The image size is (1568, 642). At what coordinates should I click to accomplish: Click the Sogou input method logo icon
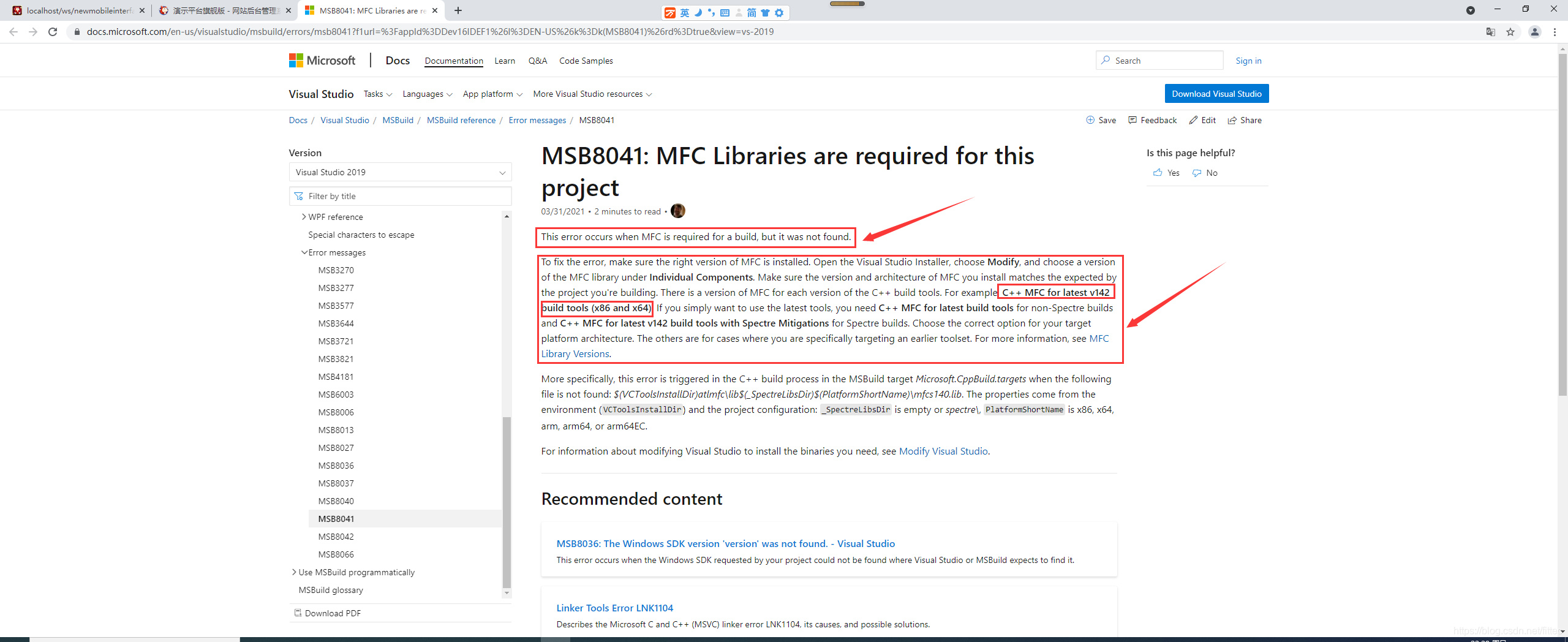tap(671, 13)
